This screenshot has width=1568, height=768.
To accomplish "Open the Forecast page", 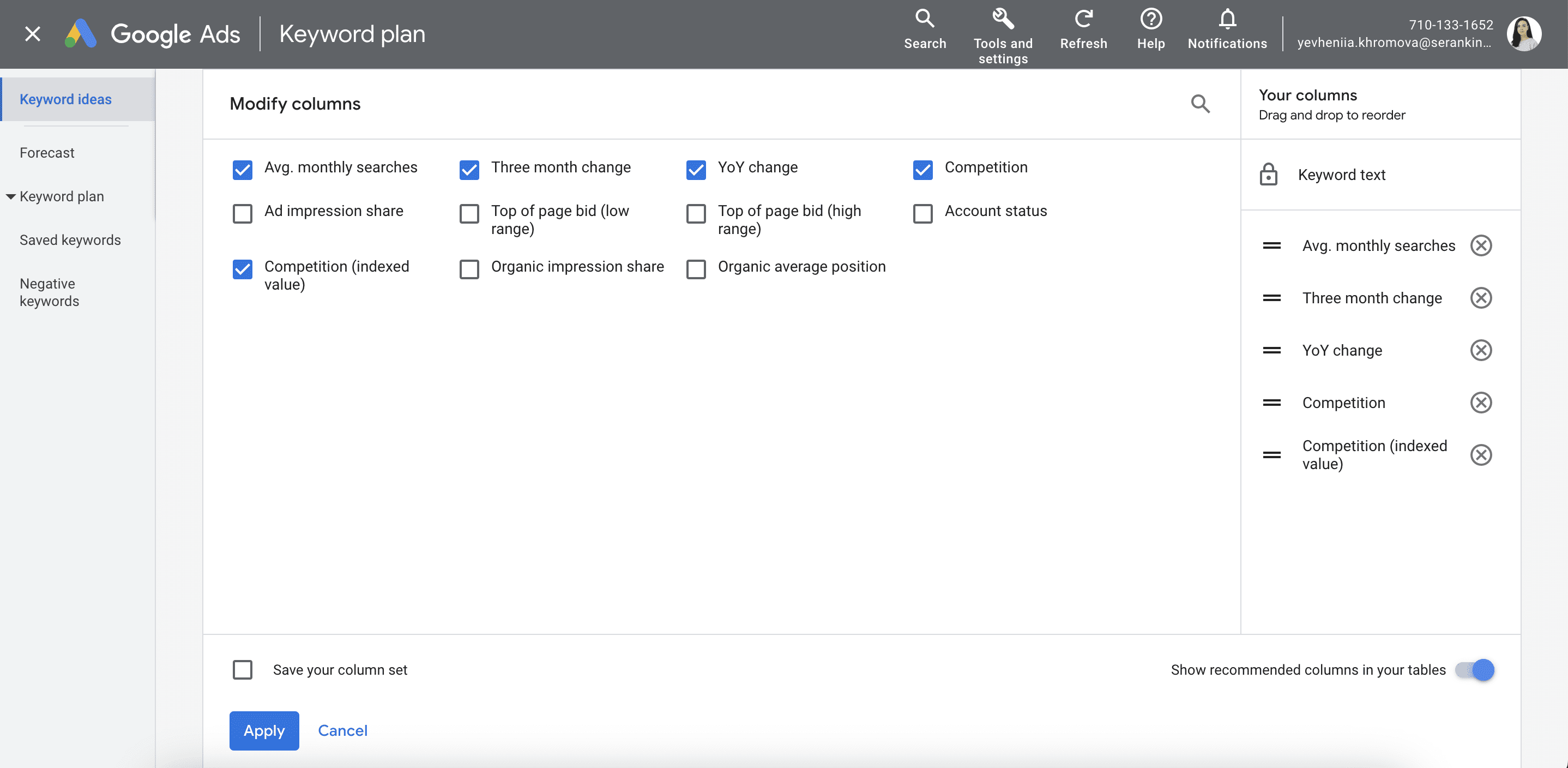I will point(47,152).
